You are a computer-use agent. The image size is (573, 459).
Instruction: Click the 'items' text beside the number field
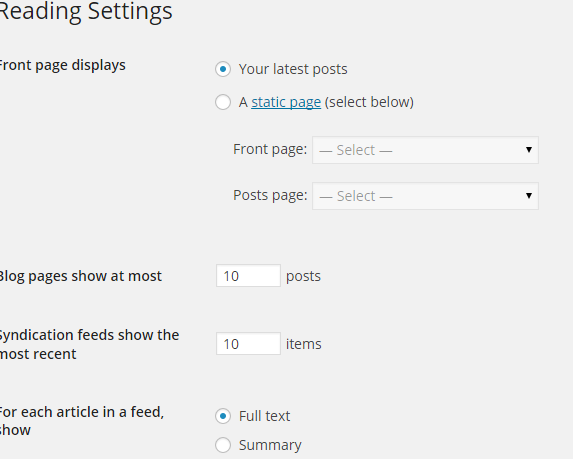pos(303,344)
